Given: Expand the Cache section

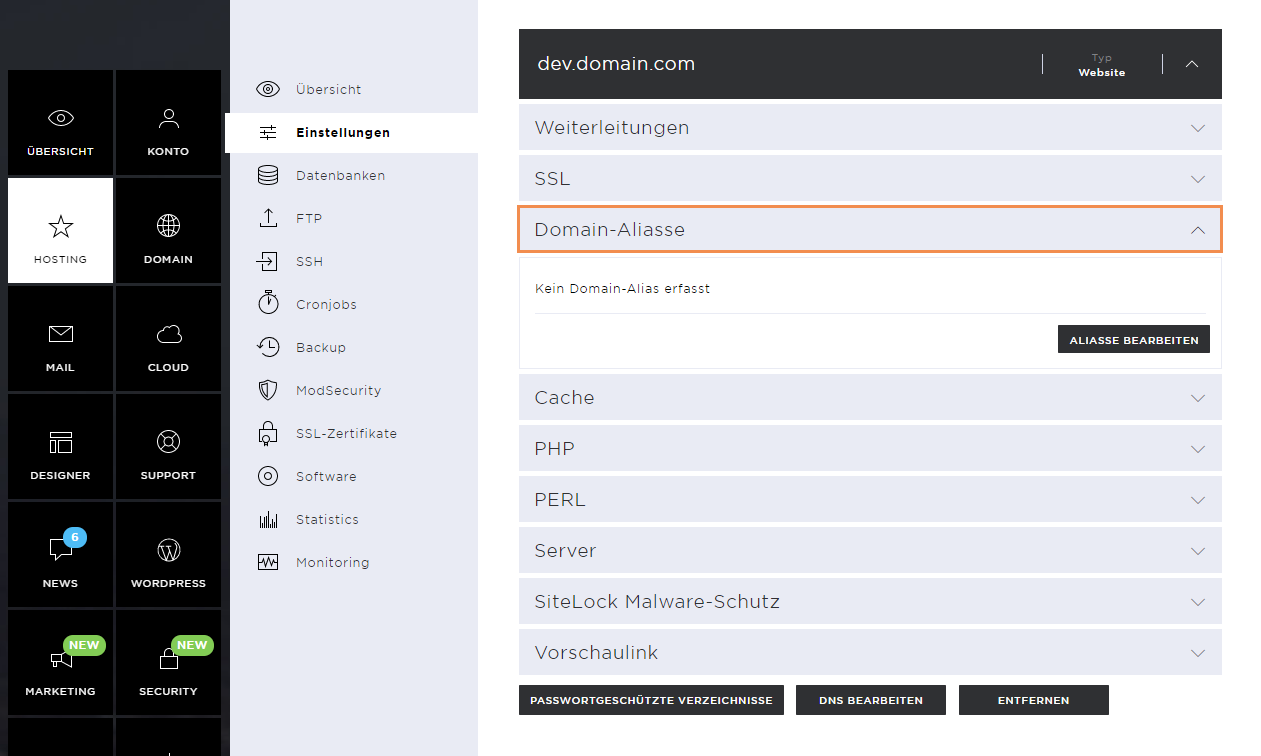Looking at the screenshot, I should point(870,397).
